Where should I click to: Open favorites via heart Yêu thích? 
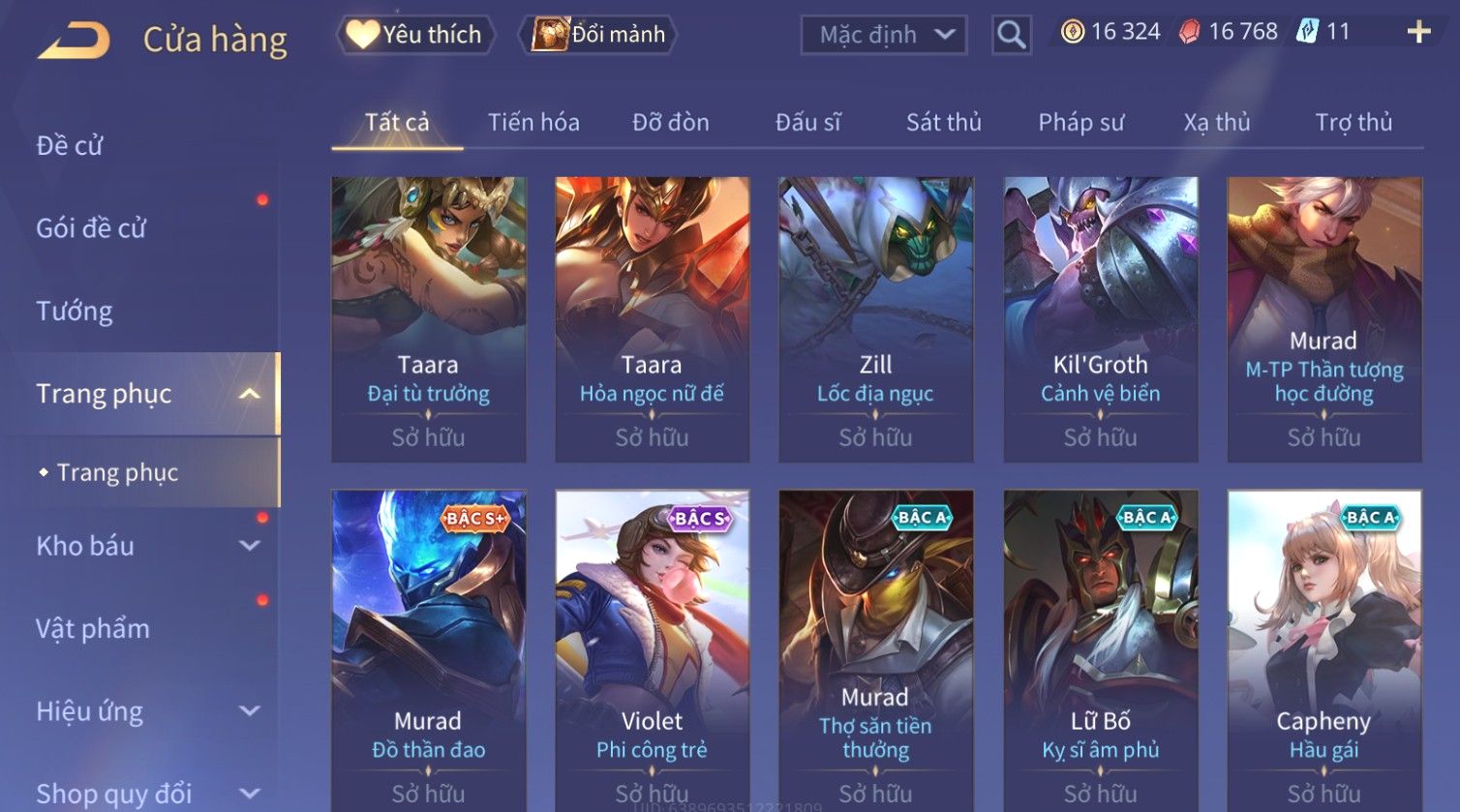416,35
